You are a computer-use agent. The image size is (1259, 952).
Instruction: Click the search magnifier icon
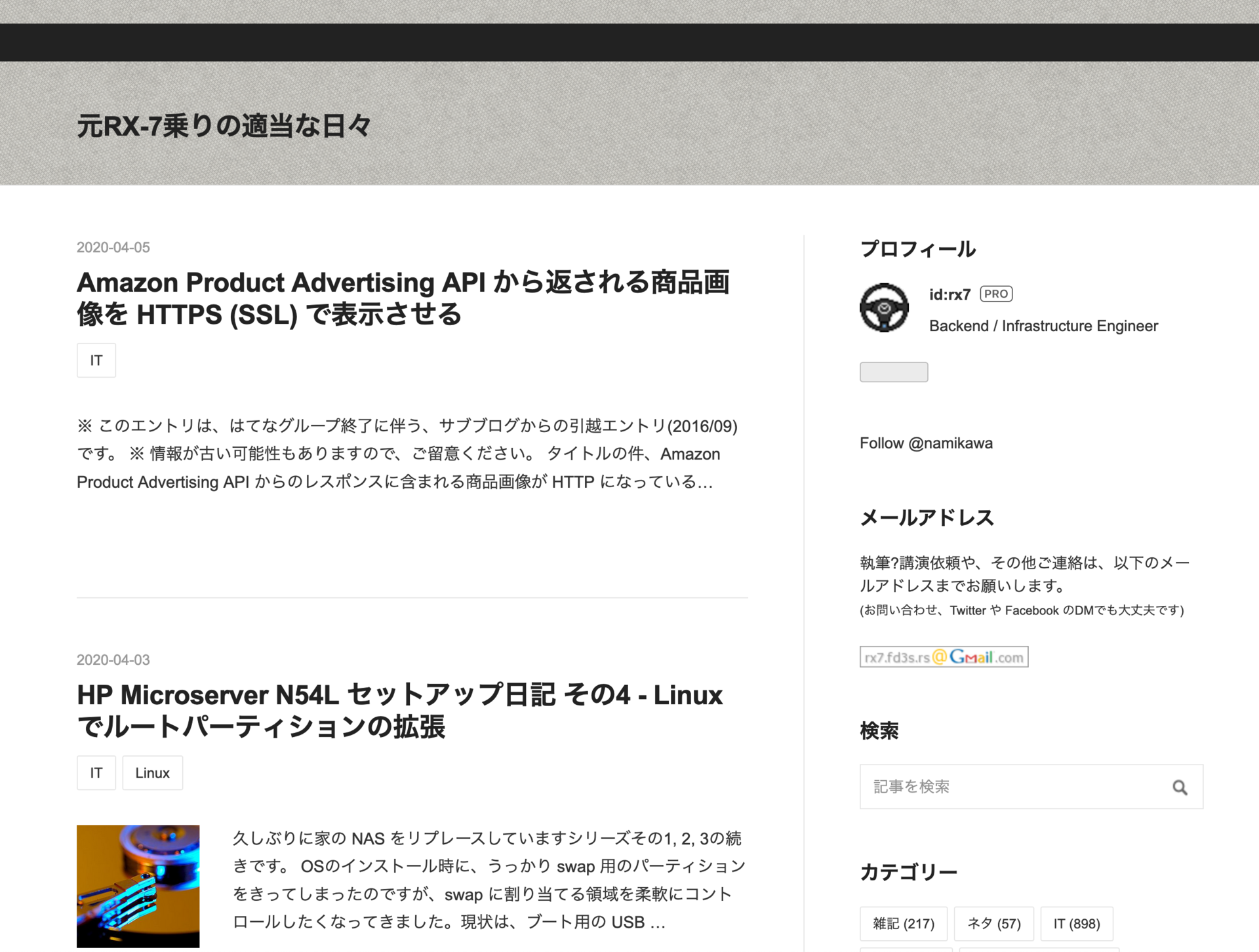[x=1179, y=787]
